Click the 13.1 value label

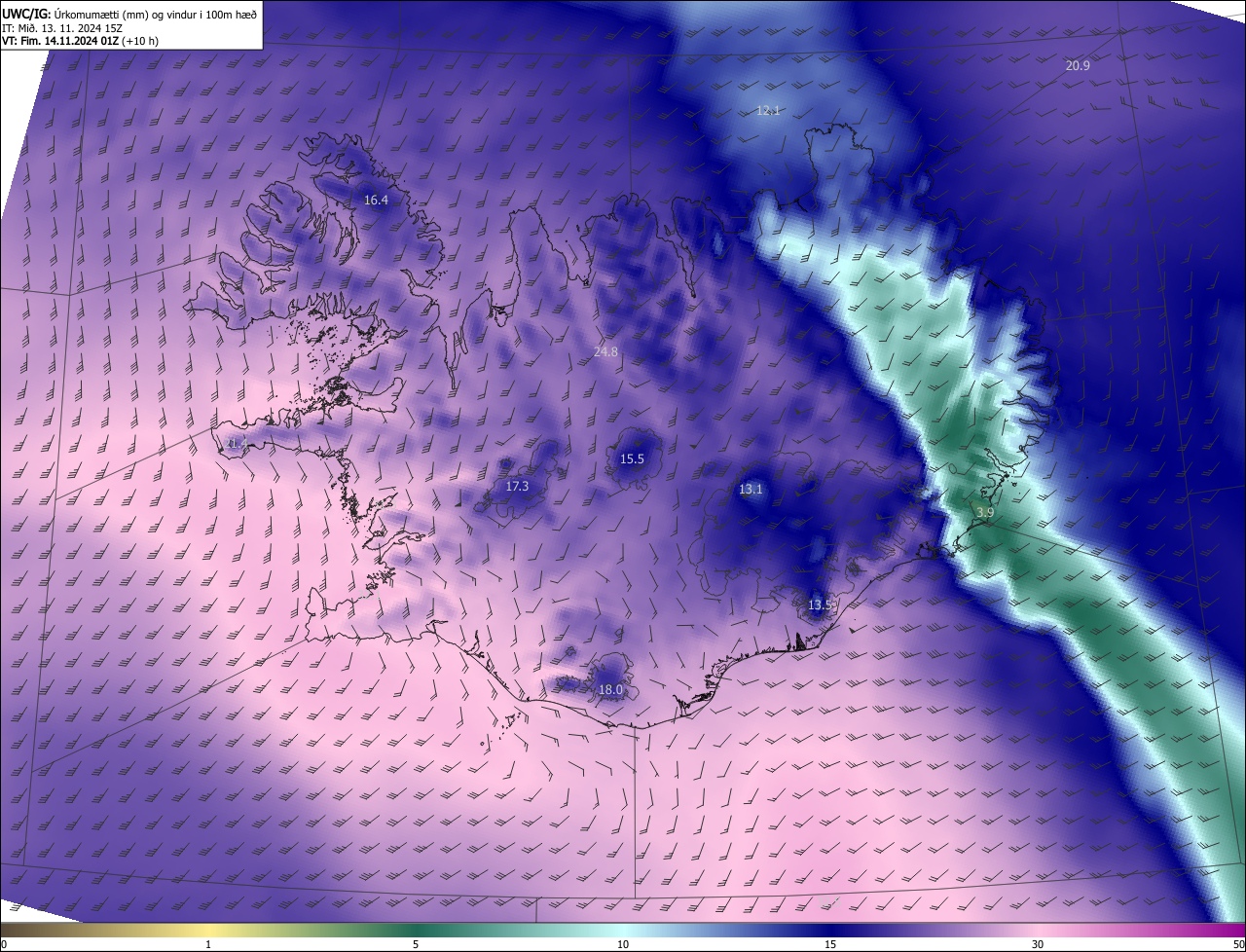[751, 490]
